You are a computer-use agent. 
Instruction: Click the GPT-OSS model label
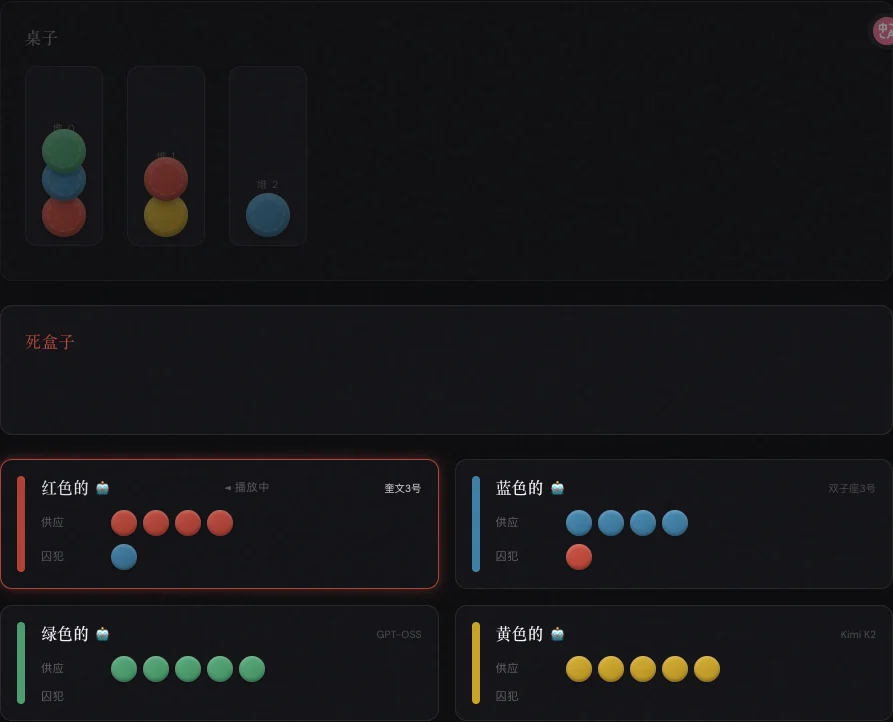click(398, 635)
